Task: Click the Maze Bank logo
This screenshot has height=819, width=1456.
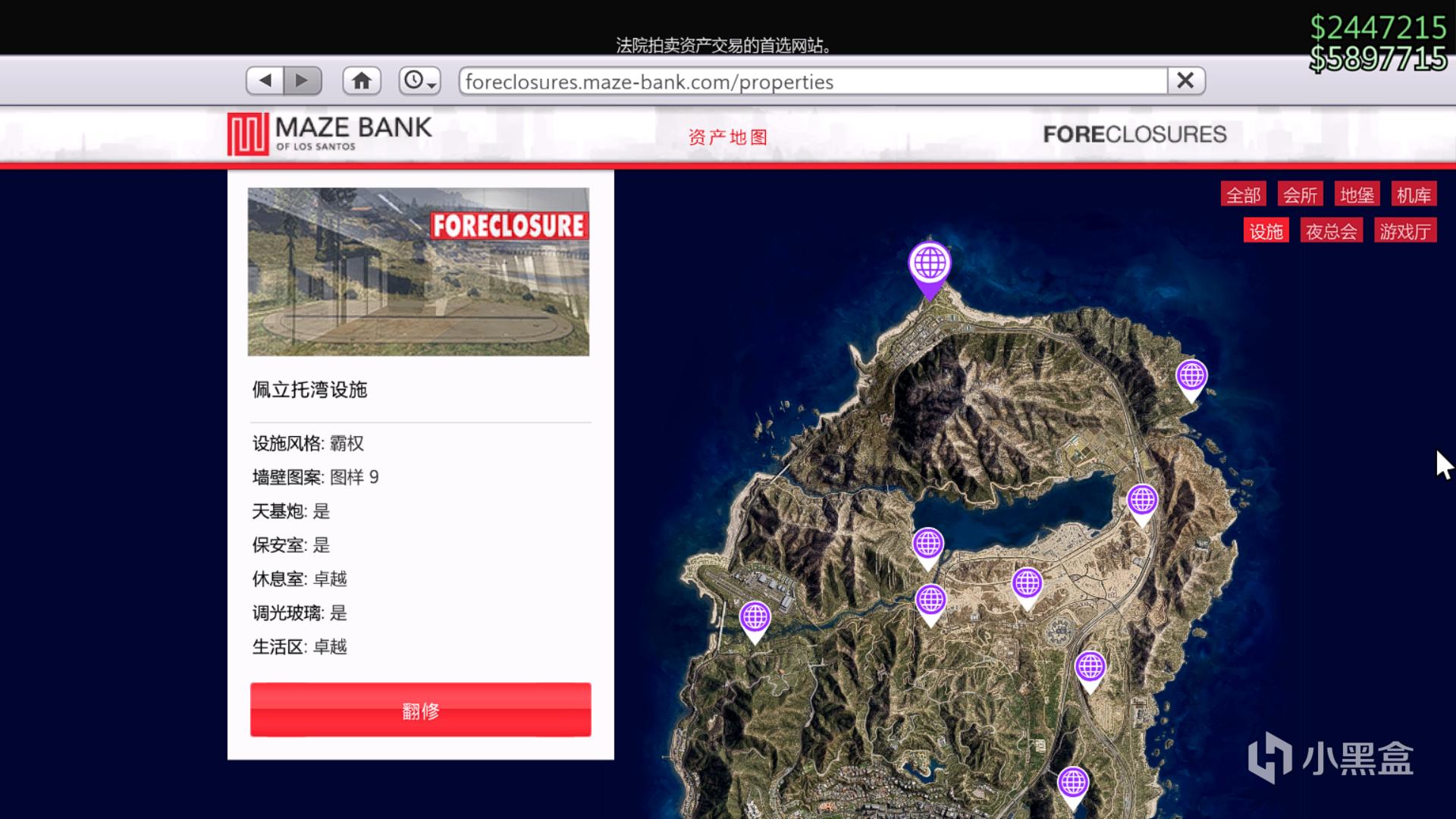Action: pos(330,134)
